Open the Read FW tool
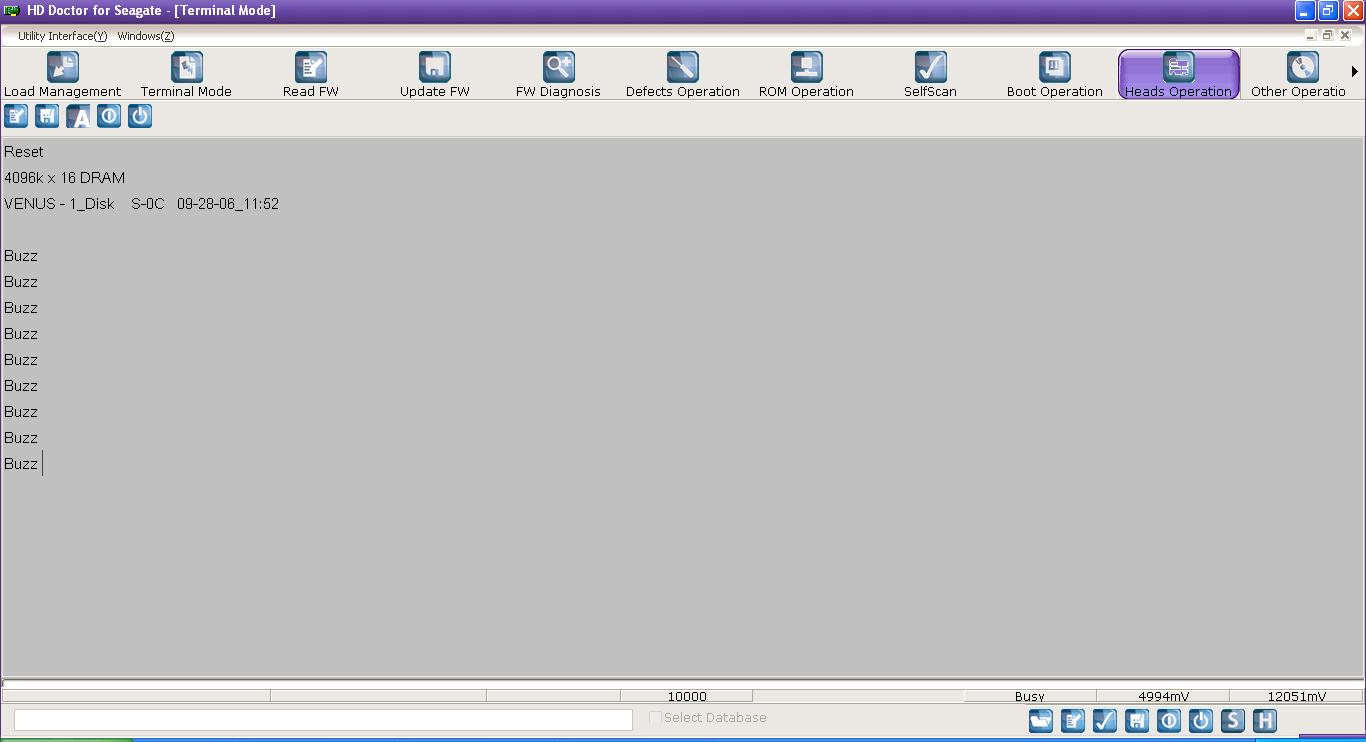Viewport: 1366px width, 742px height. (310, 75)
